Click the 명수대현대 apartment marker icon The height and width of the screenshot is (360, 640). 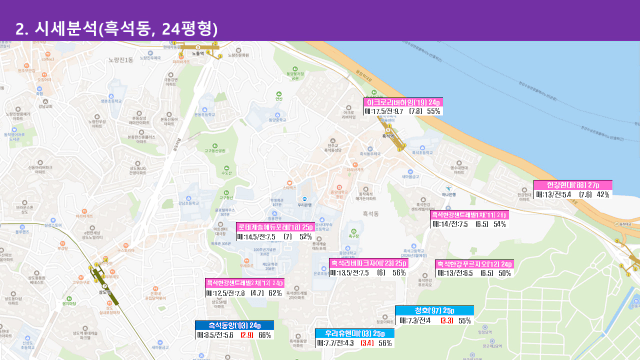(x=459, y=163)
